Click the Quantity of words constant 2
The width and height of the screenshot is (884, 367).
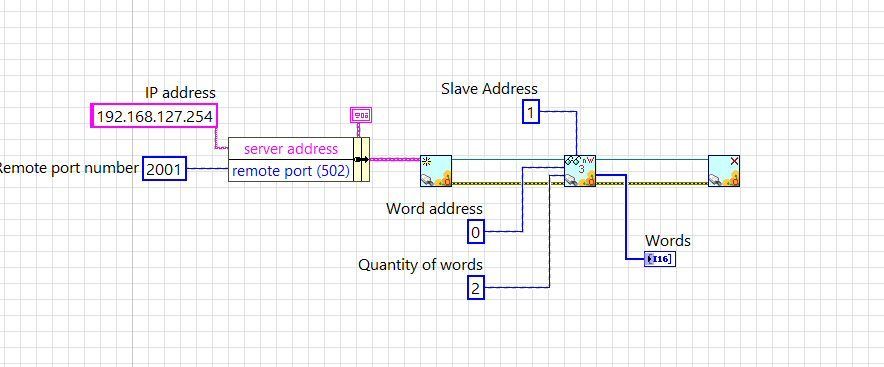point(475,288)
